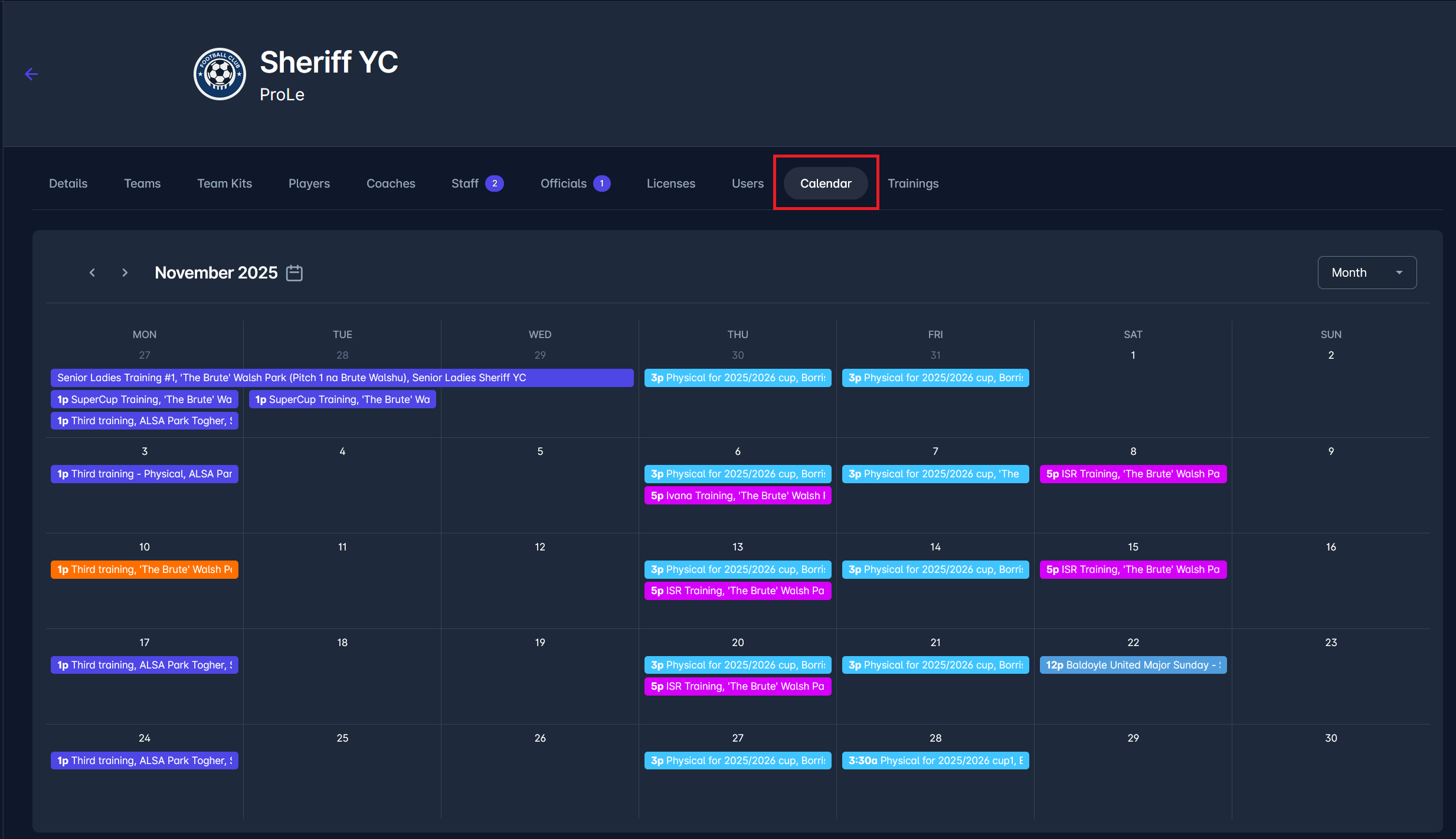Open orange Third training event on the 10th
The image size is (1456, 839).
(144, 569)
